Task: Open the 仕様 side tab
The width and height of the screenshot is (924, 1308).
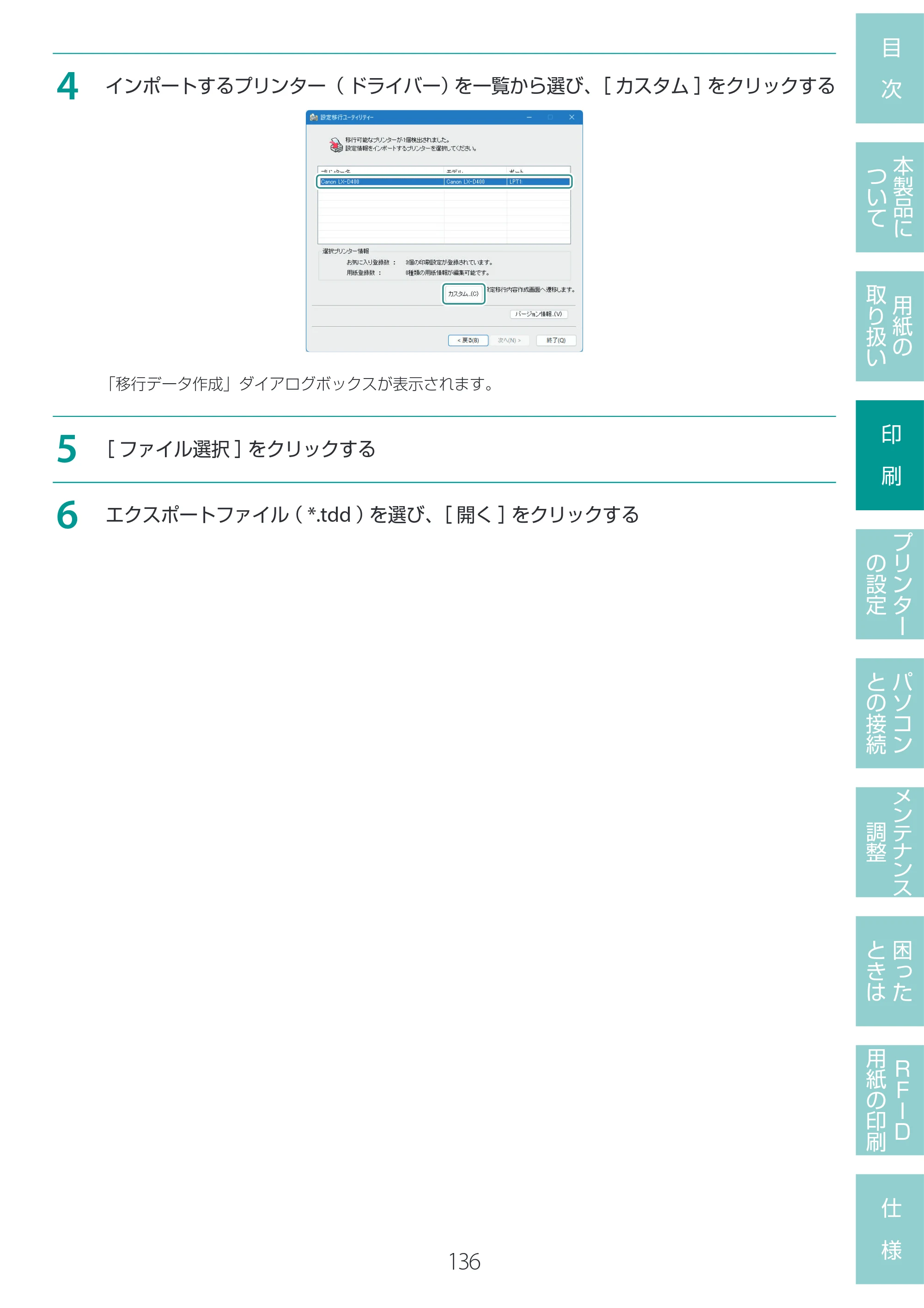Action: [x=889, y=1229]
